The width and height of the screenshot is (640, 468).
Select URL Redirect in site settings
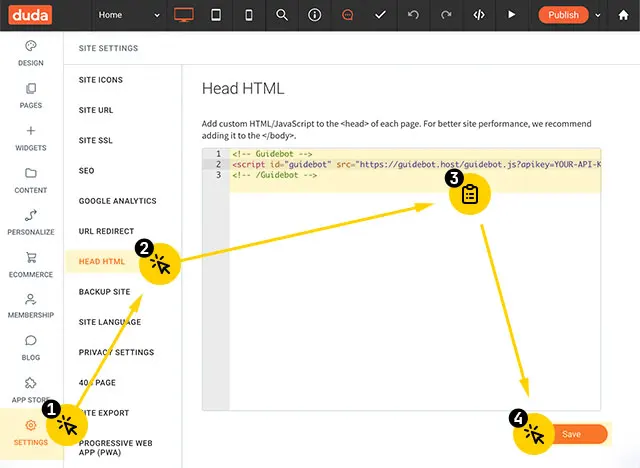106,231
